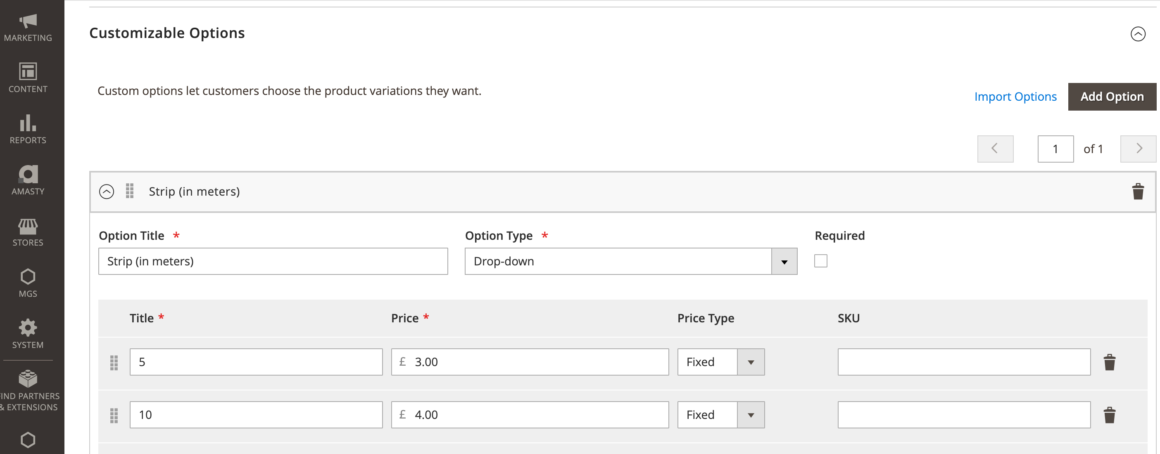Delete the row titled 5
The width and height of the screenshot is (1160, 454).
point(1110,362)
